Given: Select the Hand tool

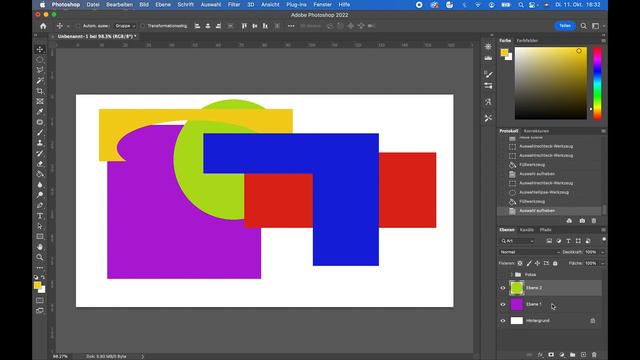Looking at the screenshot, I should (40, 247).
